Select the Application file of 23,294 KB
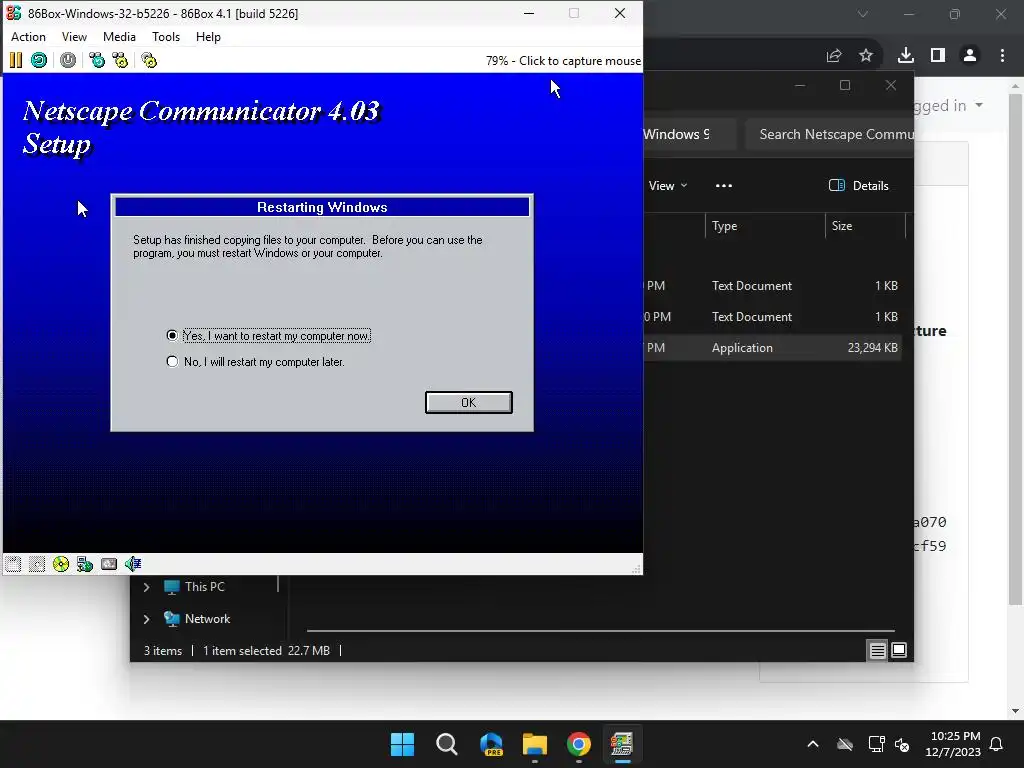This screenshot has width=1024, height=768. pyautogui.click(x=773, y=348)
